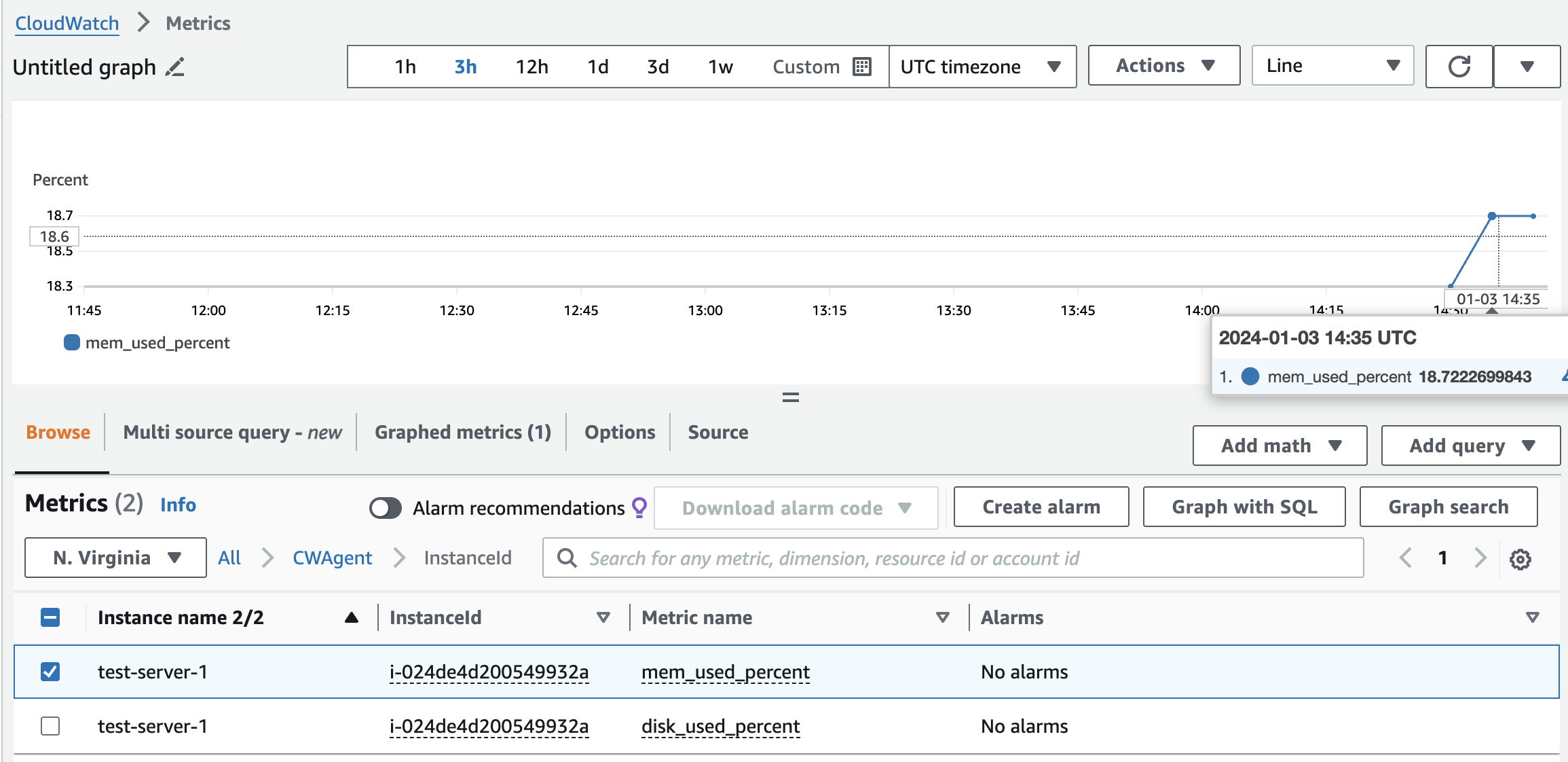Open the Source tab

(717, 432)
